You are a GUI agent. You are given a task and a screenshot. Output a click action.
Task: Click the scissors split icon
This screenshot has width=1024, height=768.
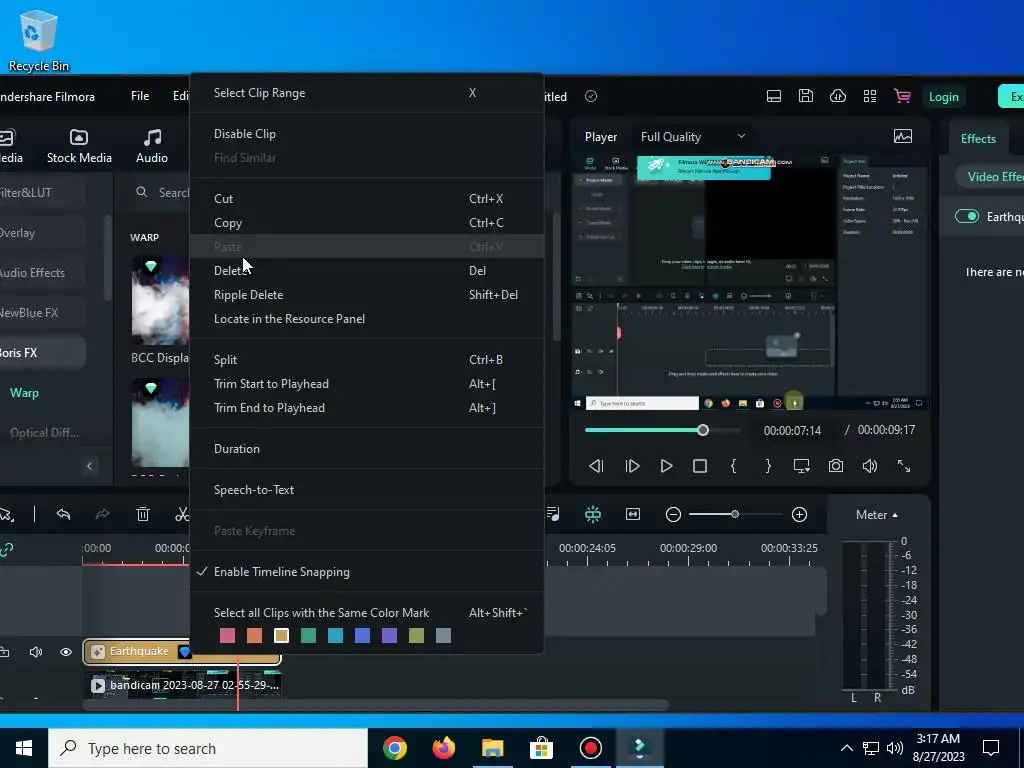pyautogui.click(x=182, y=515)
